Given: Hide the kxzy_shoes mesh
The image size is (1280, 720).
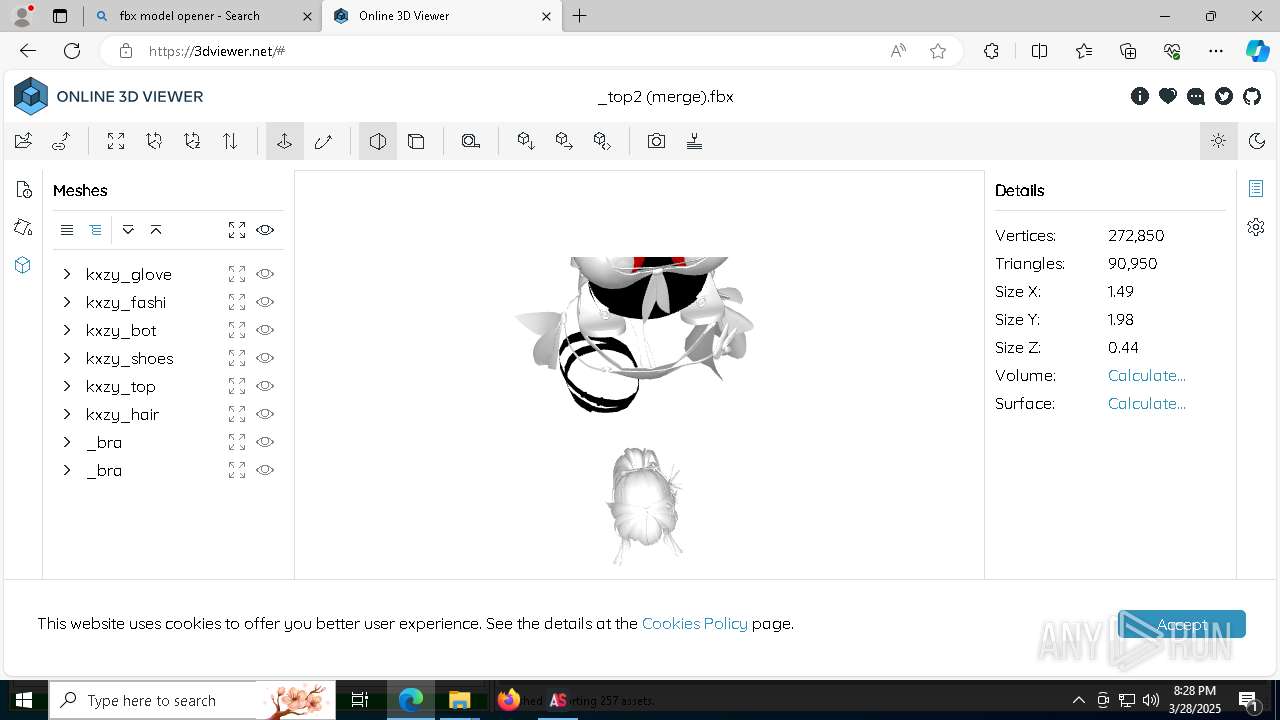Looking at the screenshot, I should click(265, 358).
